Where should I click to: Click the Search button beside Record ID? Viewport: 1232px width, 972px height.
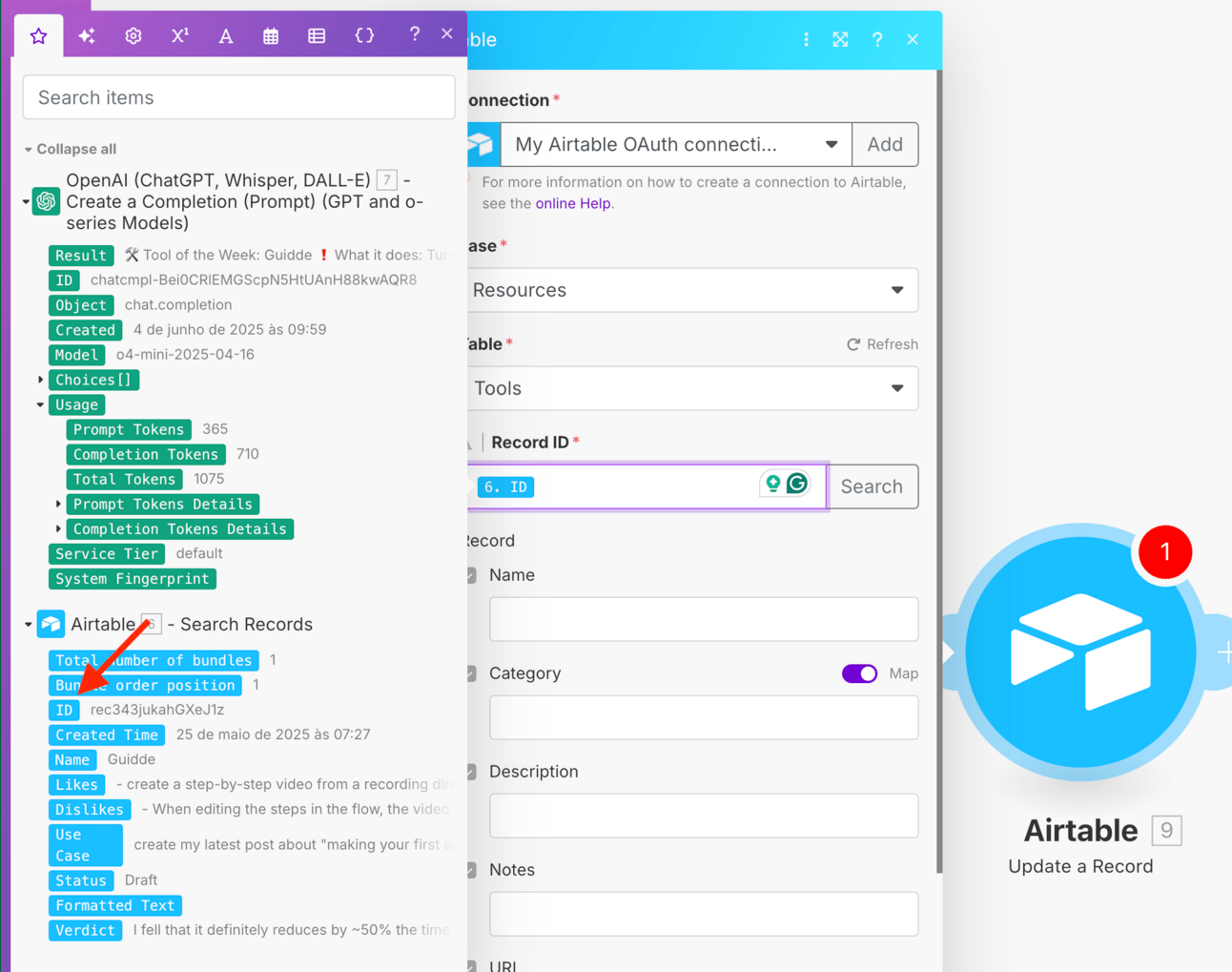point(872,486)
